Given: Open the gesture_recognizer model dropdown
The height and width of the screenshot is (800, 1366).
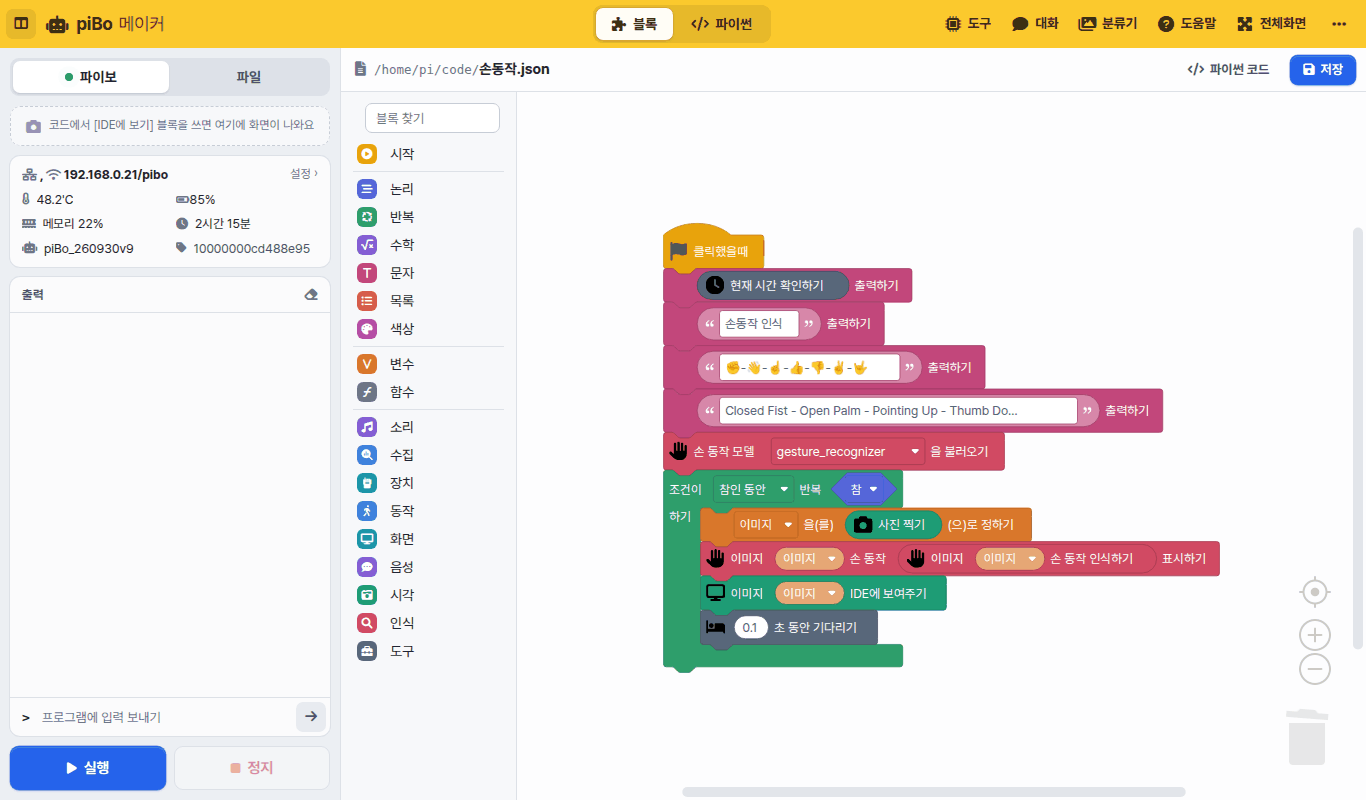Looking at the screenshot, I should point(848,452).
